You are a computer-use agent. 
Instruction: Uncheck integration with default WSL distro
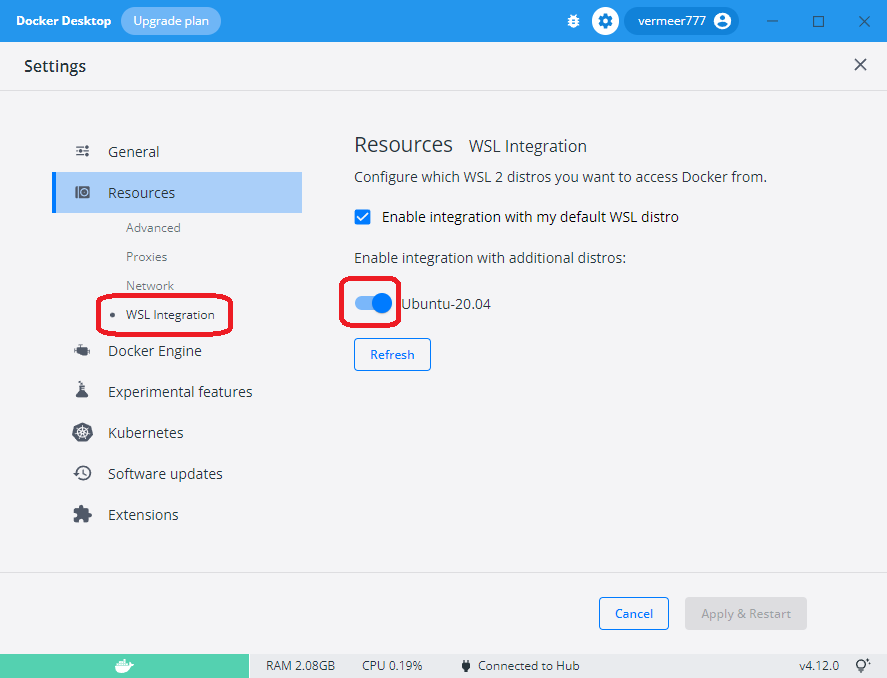pos(363,217)
